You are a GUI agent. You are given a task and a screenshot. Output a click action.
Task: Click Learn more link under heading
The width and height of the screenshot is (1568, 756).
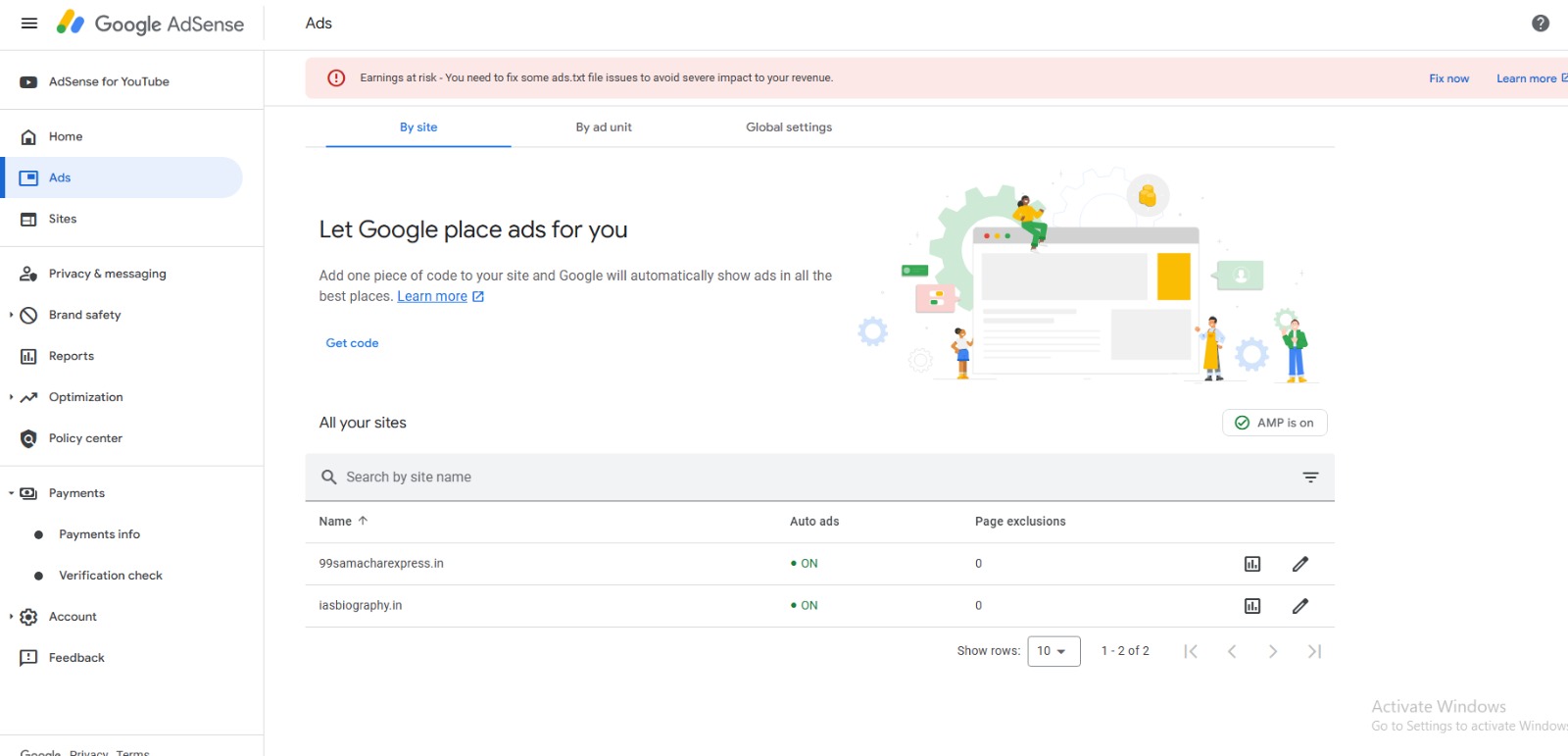tap(432, 297)
